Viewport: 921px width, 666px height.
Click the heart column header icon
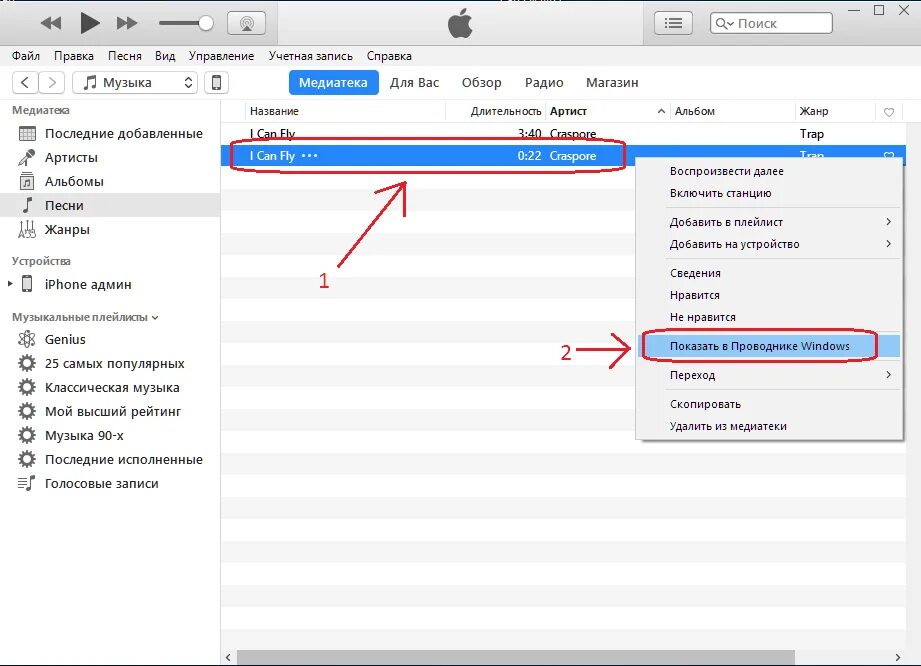click(x=889, y=112)
